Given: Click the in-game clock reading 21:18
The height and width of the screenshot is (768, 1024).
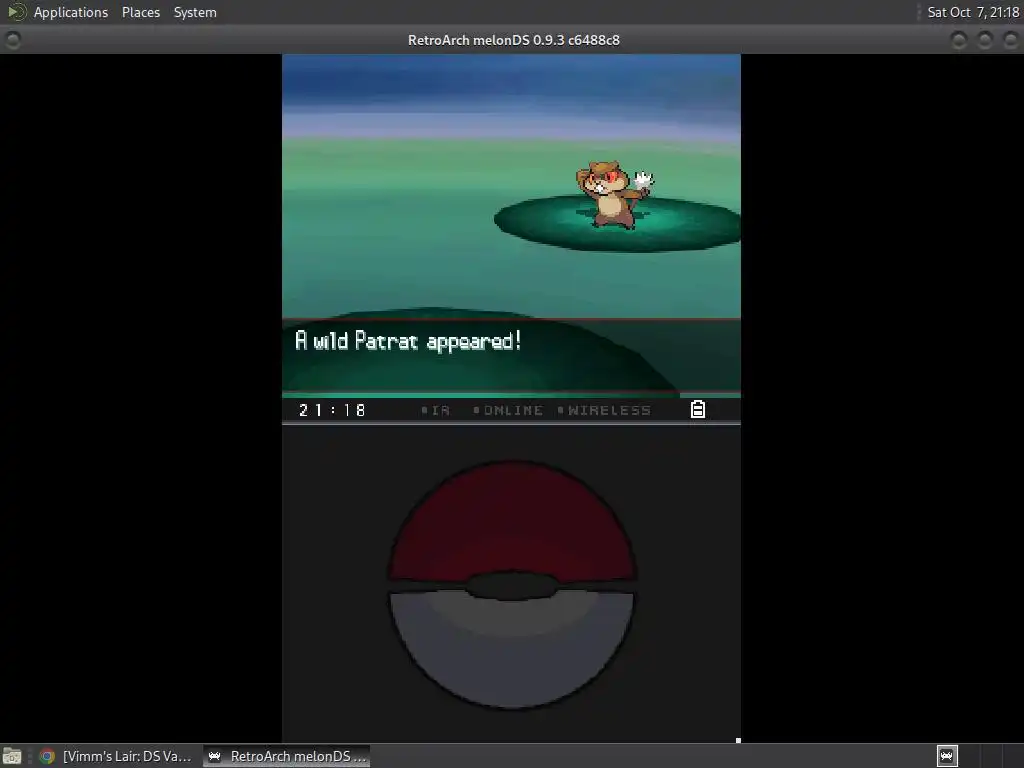Looking at the screenshot, I should coord(332,410).
